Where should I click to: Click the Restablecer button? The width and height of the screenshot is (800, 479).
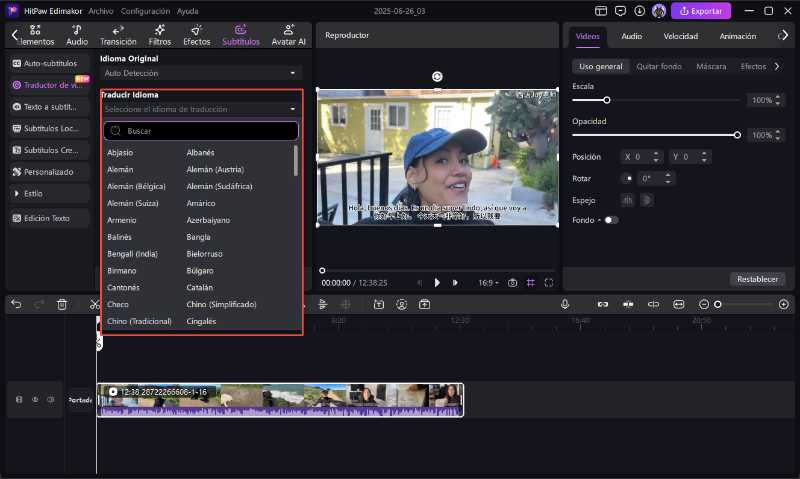pyautogui.click(x=757, y=279)
